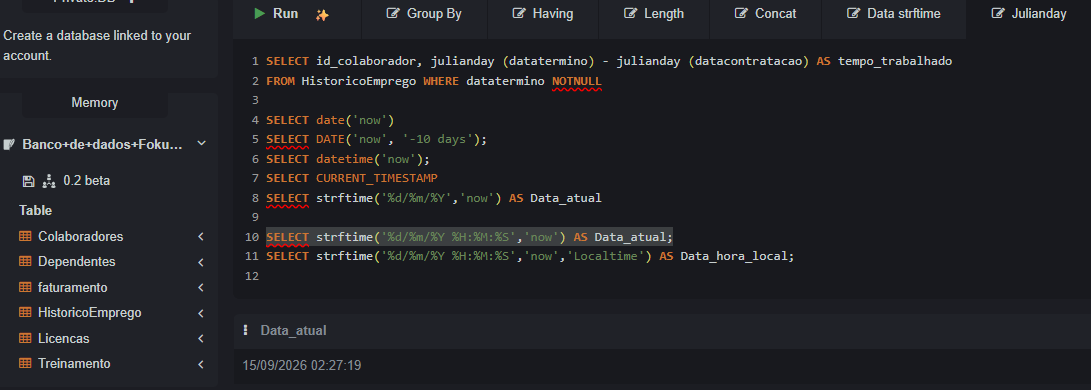Click edit icon on Concat tab
Viewport: 1091px width, 390px height.
point(742,14)
